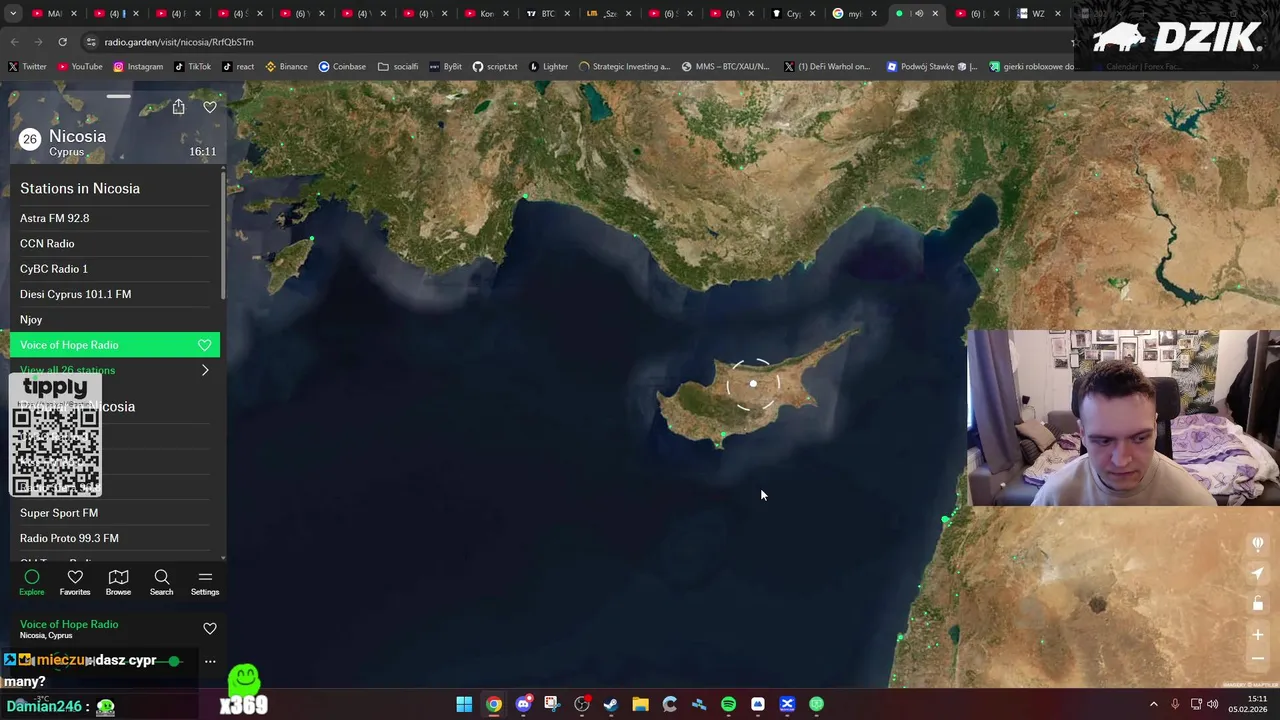Screen dimensions: 1280x720
Task: Open the Binance bookmark
Action: click(x=286, y=67)
